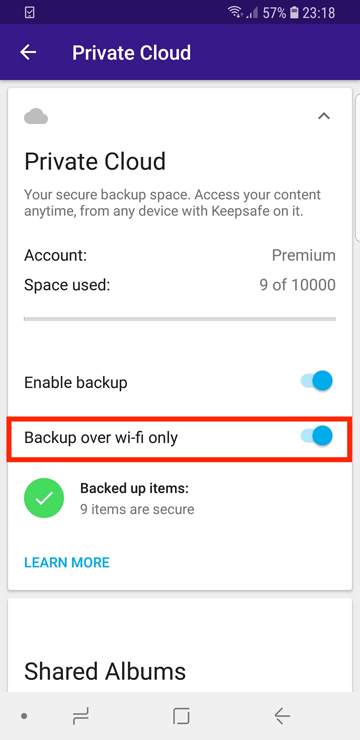Tap the green checkmark backup status icon

tap(44, 498)
